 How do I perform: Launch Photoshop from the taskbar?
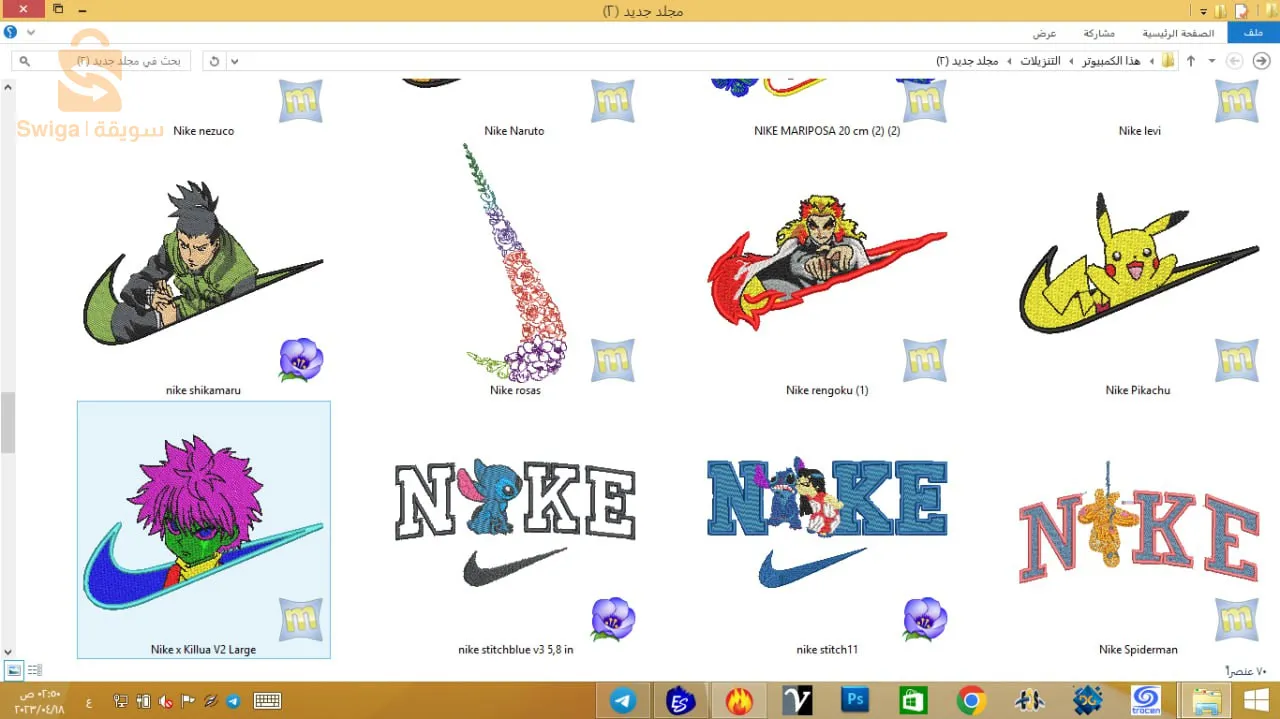855,701
